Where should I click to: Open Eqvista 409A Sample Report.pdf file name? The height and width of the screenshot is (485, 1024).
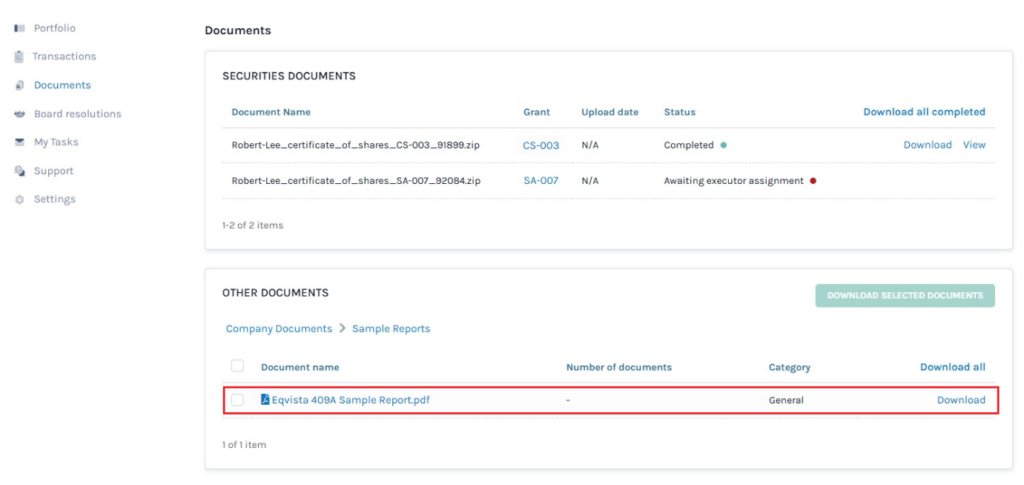pyautogui.click(x=350, y=400)
